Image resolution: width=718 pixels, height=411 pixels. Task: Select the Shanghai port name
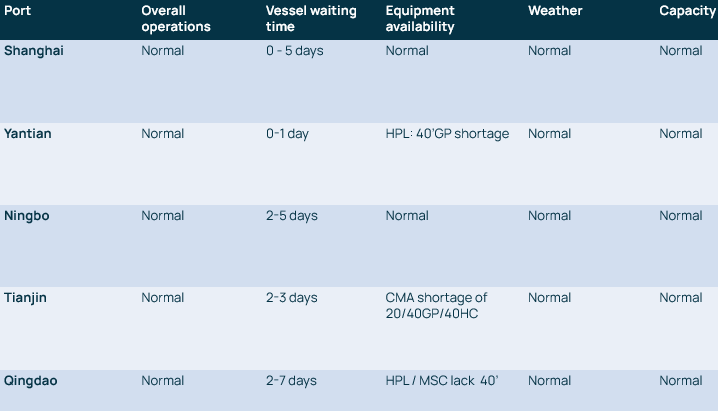pos(34,51)
